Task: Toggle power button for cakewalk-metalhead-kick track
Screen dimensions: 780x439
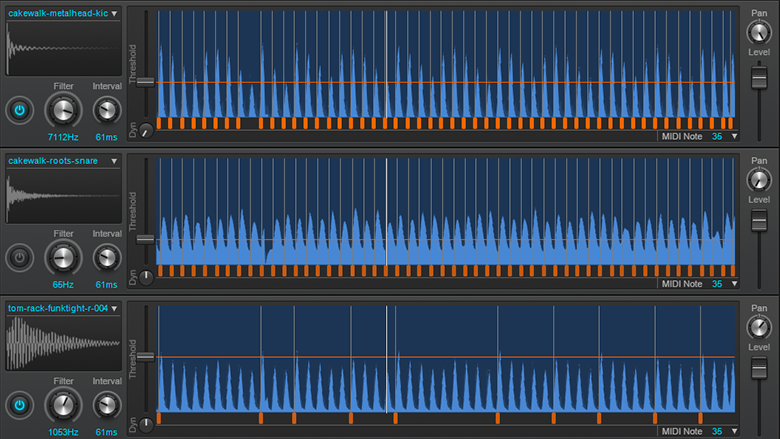Action: click(x=19, y=110)
